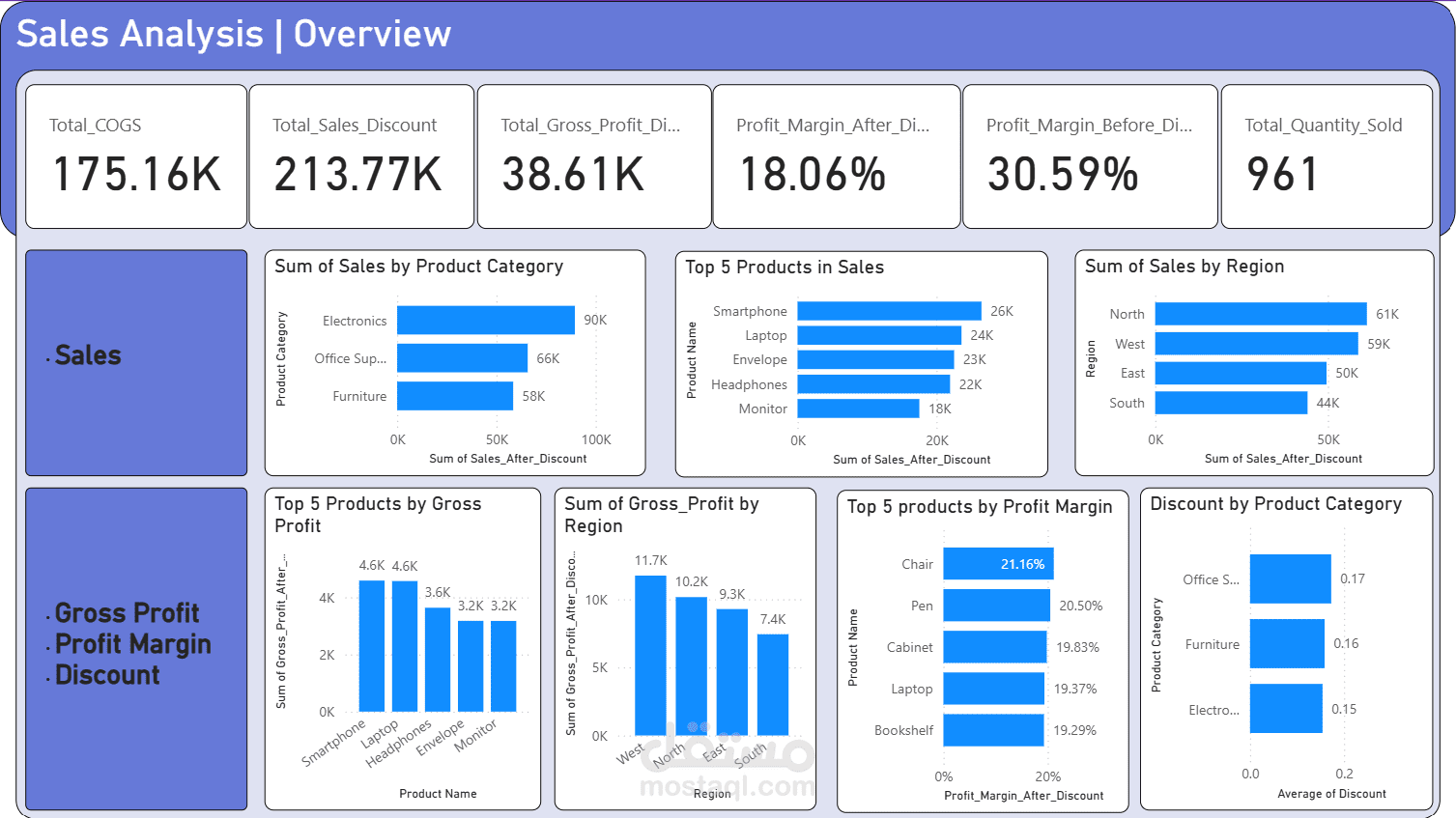The width and height of the screenshot is (1456, 818).
Task: Select the Smartphone bar in Top 5 Products in Sales
Action: coord(890,311)
